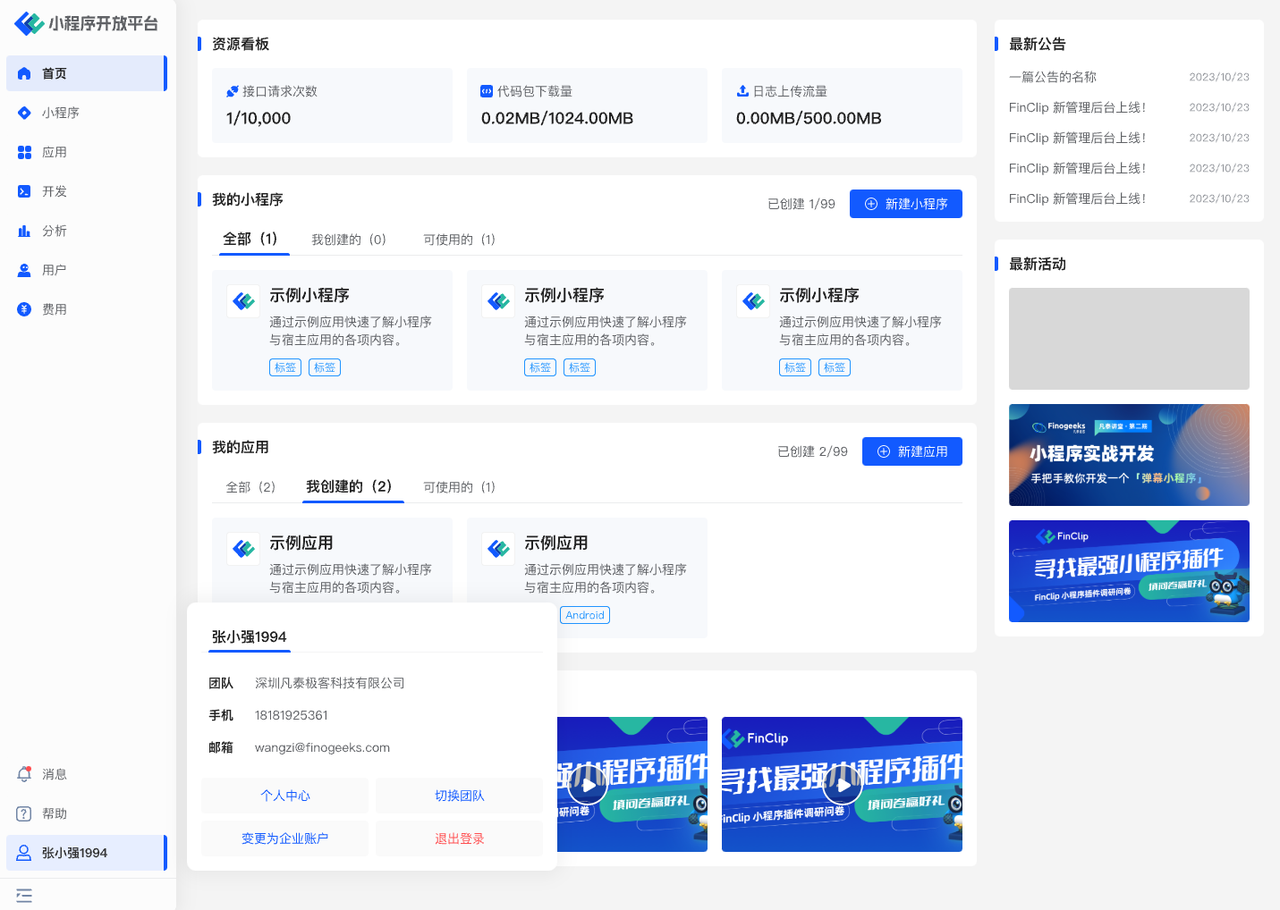Screen dimensions: 1280x910
Task: Show the 全部 (2) tab in 我的应用
Action: (x=250, y=487)
